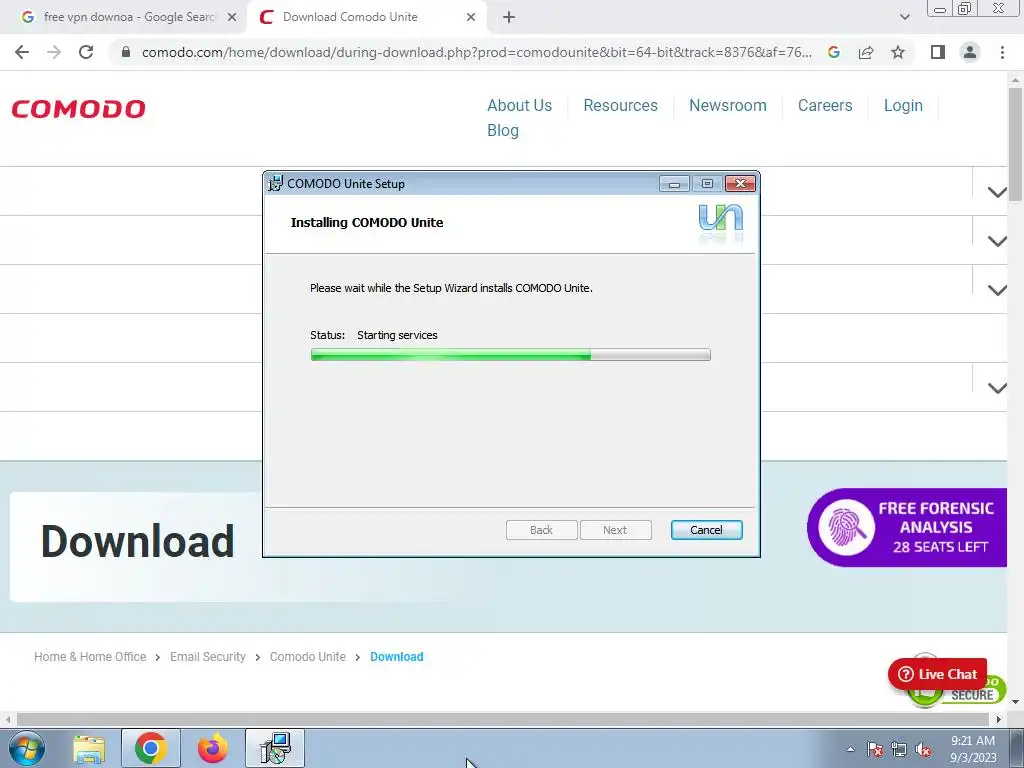
Task: Click the Login link
Action: coord(903,105)
